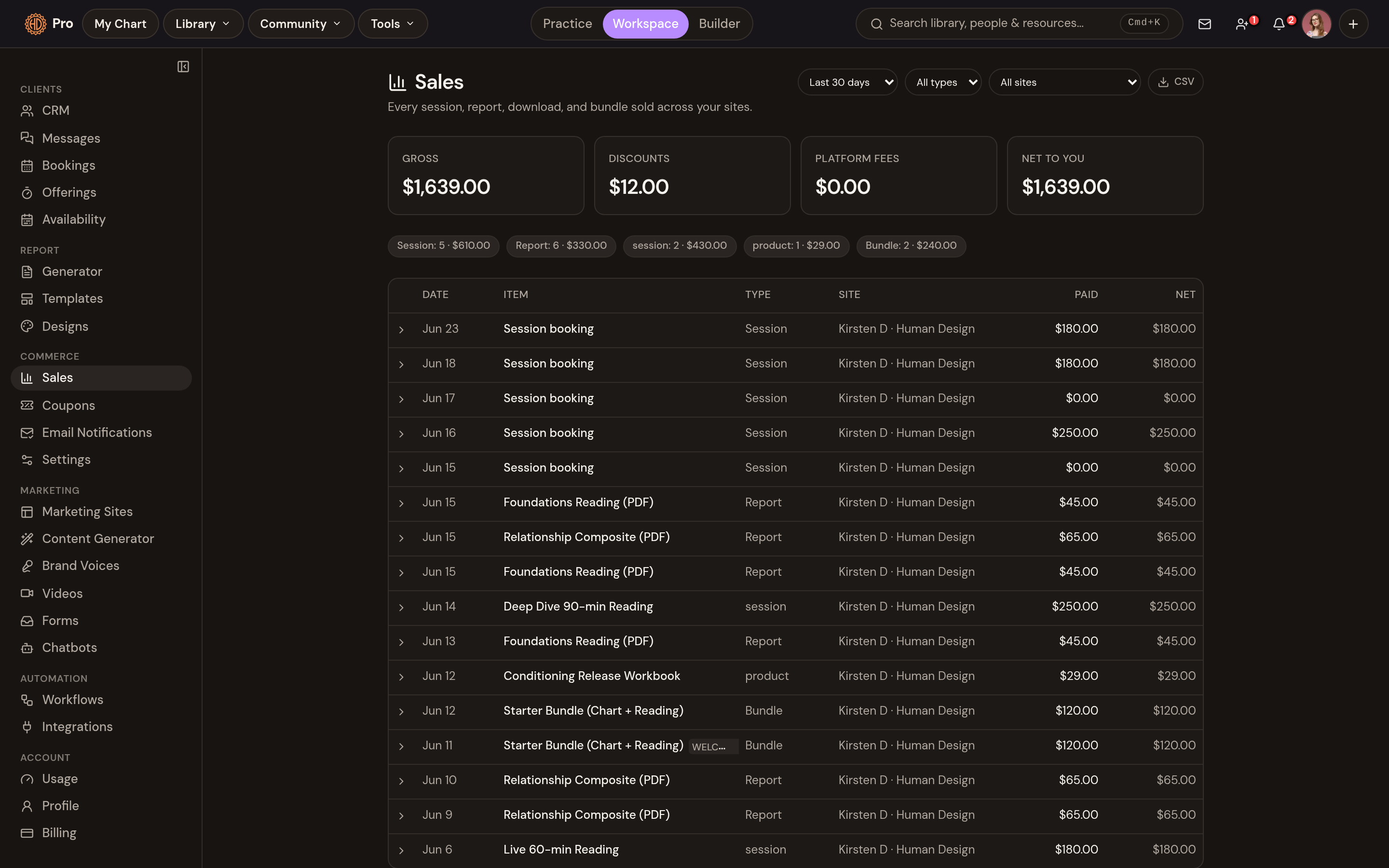This screenshot has height=868, width=1389.
Task: Select the Workspace tab
Action: pos(645,24)
